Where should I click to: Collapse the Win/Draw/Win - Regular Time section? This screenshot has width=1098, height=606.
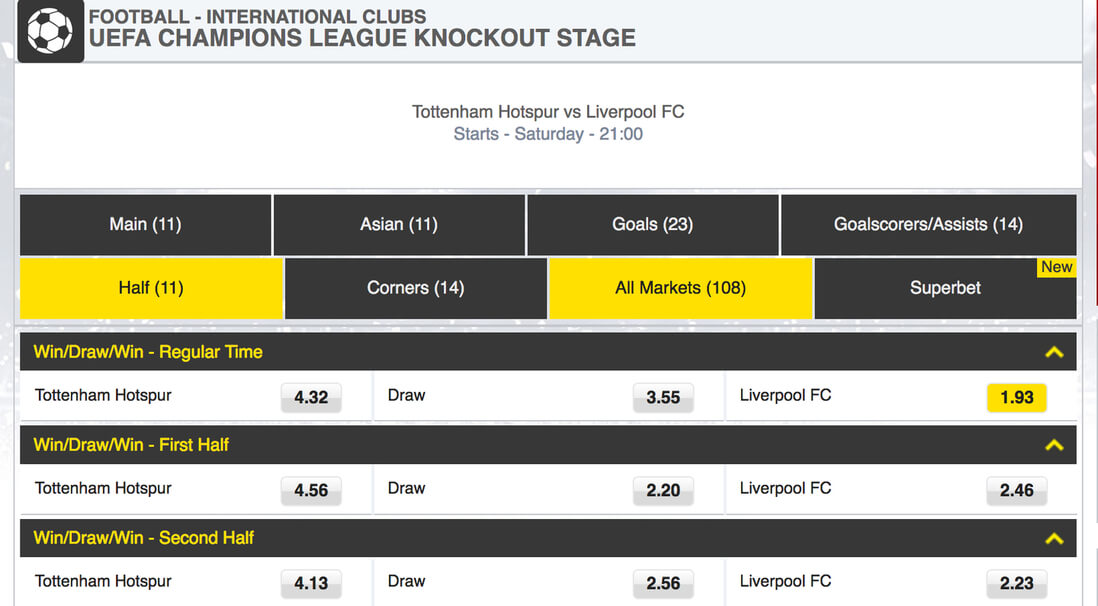(1054, 352)
